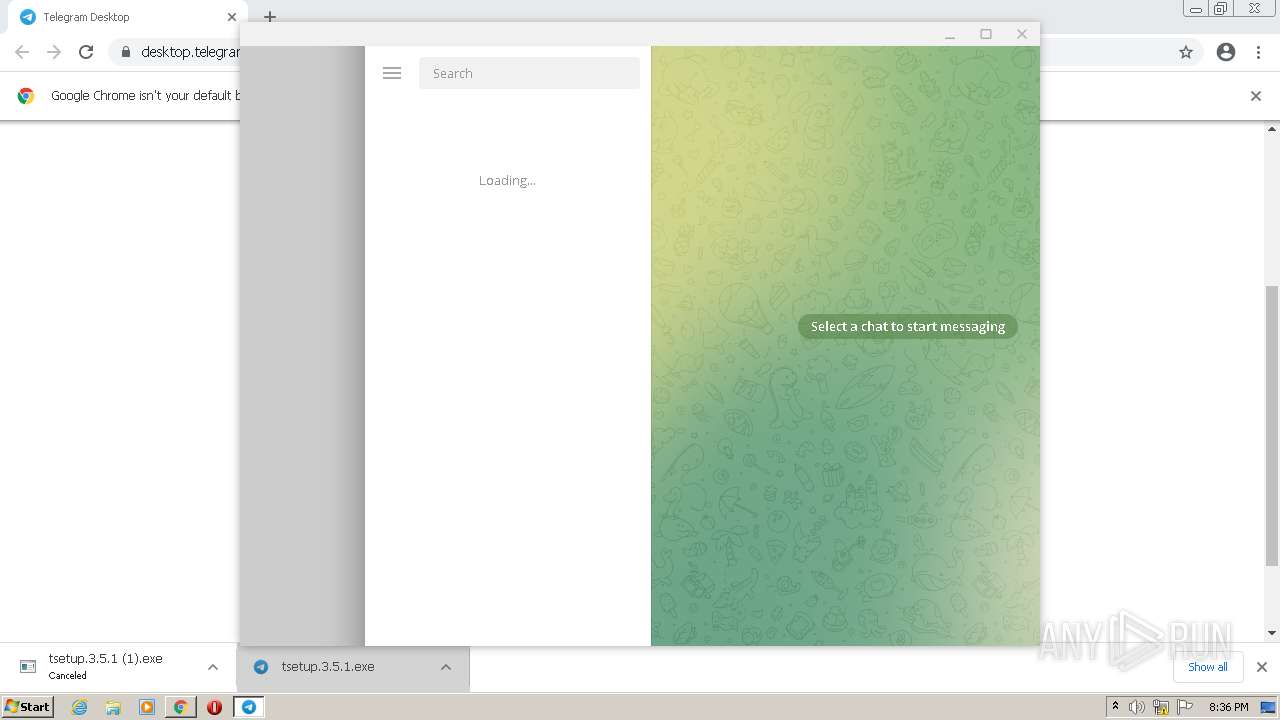Open network status tray icon
The image size is (1280, 720).
(1162, 707)
